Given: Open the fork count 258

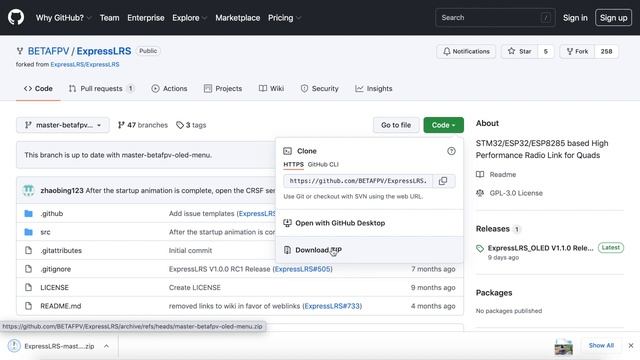Looking at the screenshot, I should (x=606, y=51).
